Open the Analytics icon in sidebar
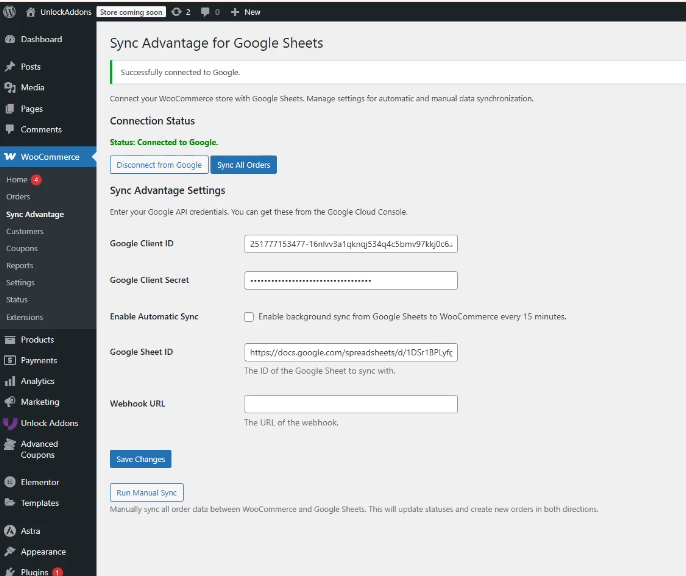 click(10, 381)
